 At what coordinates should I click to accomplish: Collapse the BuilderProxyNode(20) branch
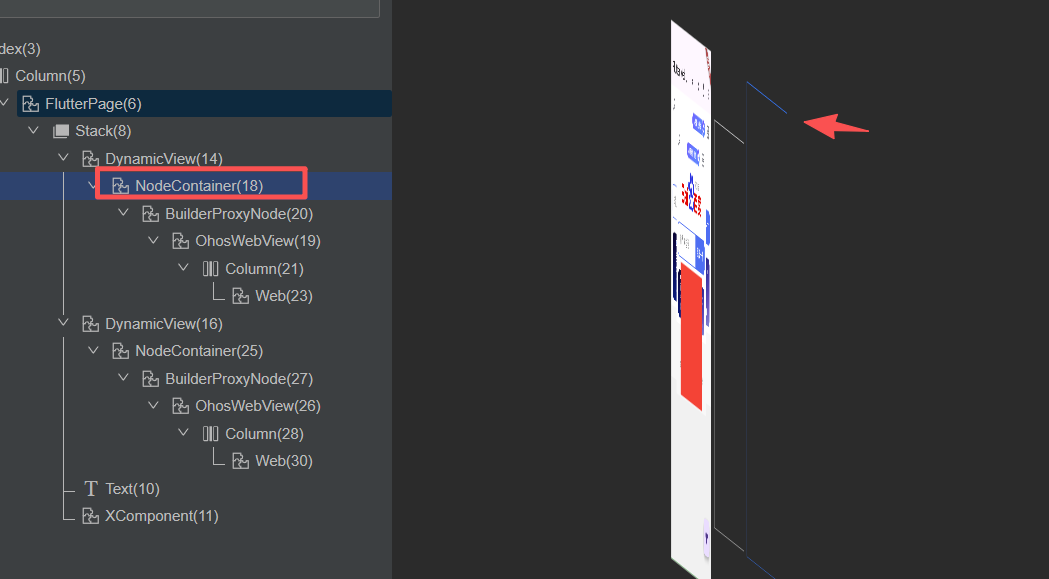[123, 214]
